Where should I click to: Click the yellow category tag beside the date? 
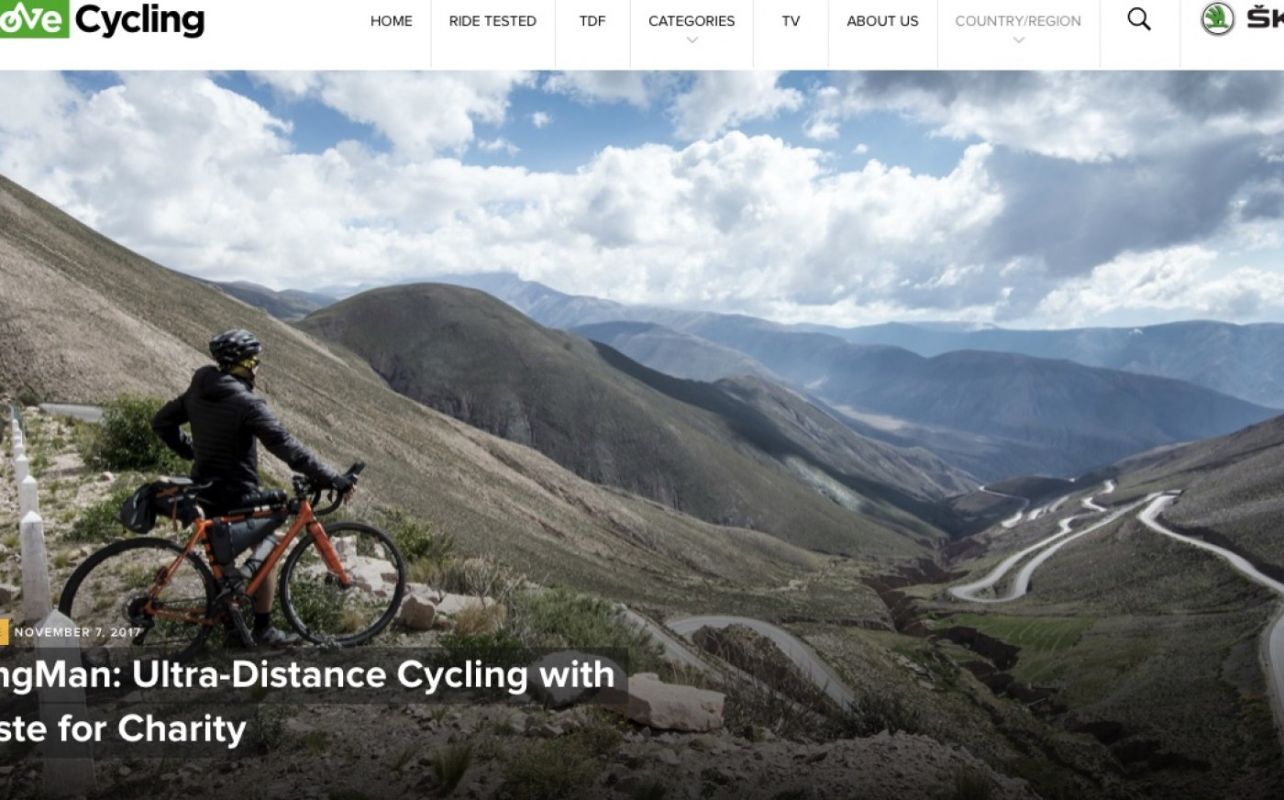pyautogui.click(x=4, y=632)
